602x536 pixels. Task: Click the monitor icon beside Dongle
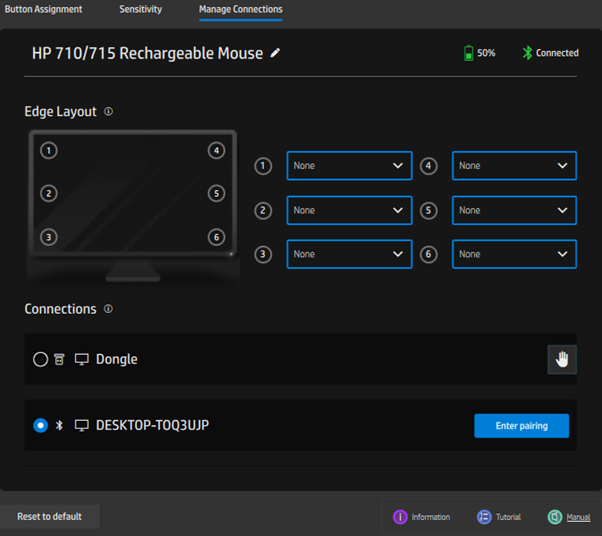[x=81, y=359]
